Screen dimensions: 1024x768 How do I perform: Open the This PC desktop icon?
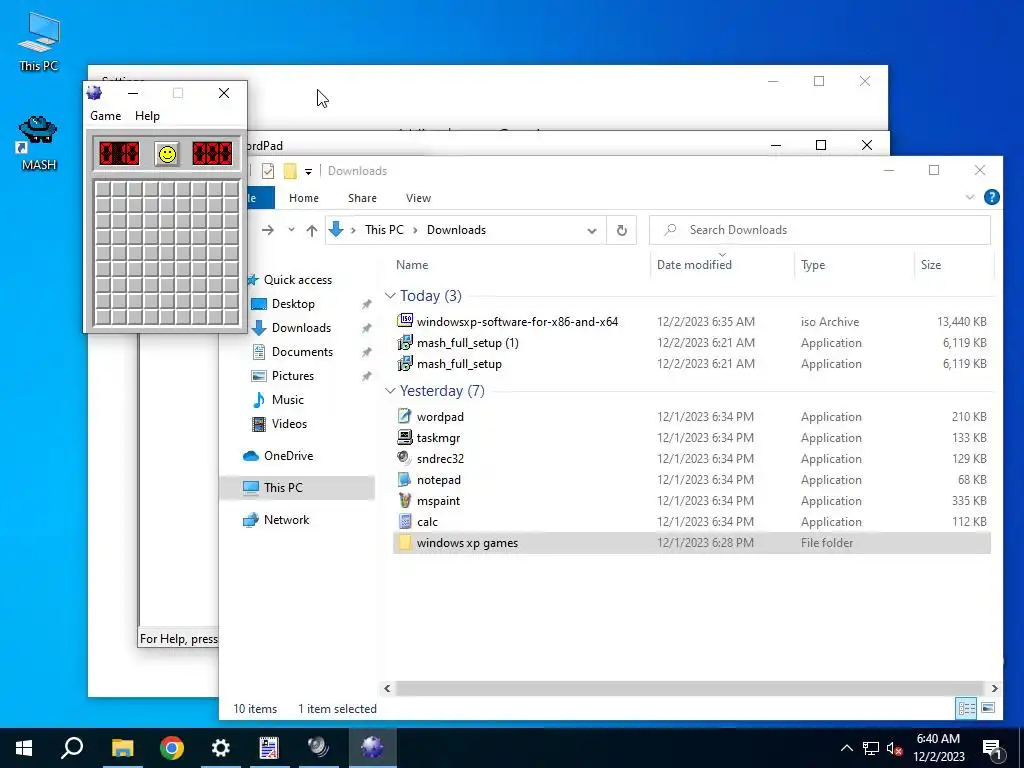[x=39, y=41]
